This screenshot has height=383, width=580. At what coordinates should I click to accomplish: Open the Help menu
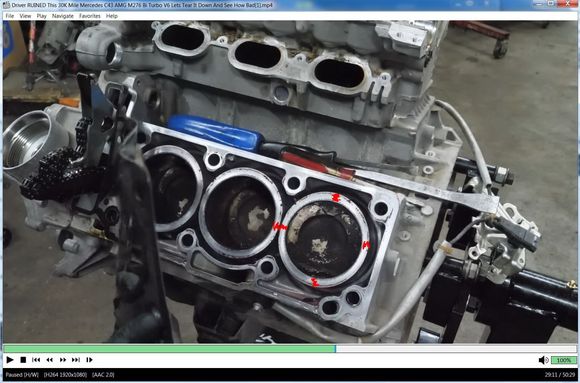click(x=112, y=16)
